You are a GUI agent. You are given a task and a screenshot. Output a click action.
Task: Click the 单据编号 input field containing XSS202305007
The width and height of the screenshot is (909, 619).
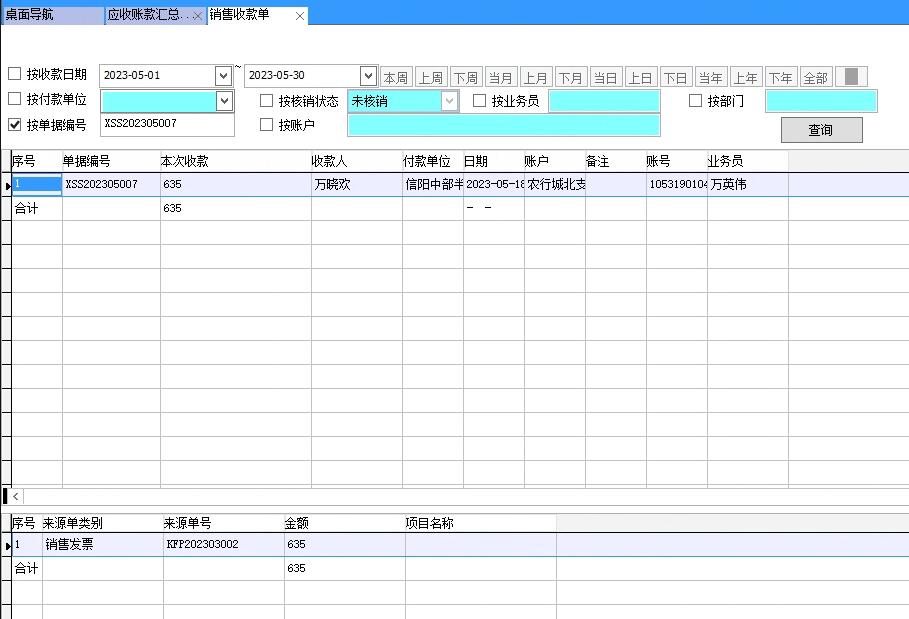point(167,125)
